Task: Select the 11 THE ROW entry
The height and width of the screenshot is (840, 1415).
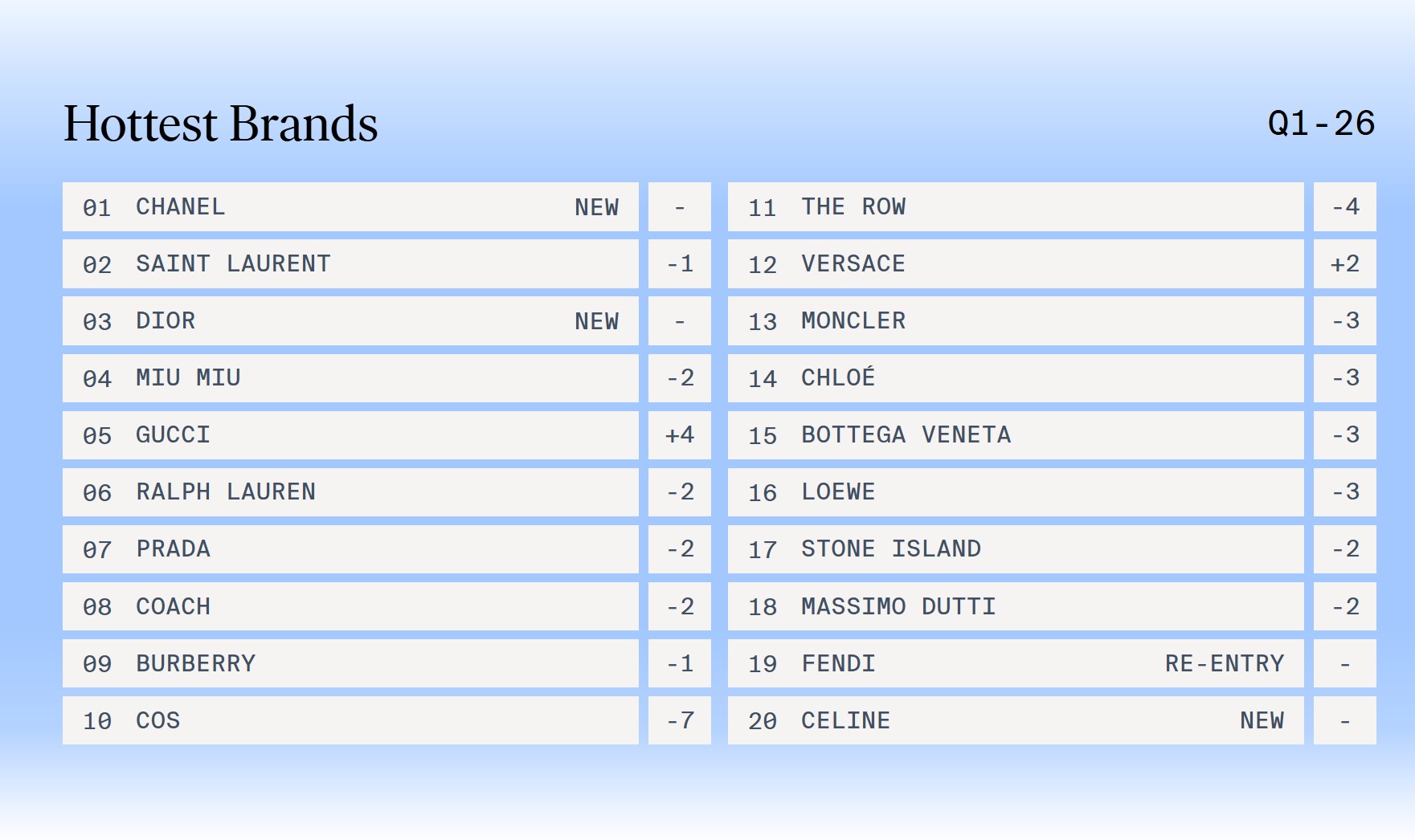Action: point(1016,207)
